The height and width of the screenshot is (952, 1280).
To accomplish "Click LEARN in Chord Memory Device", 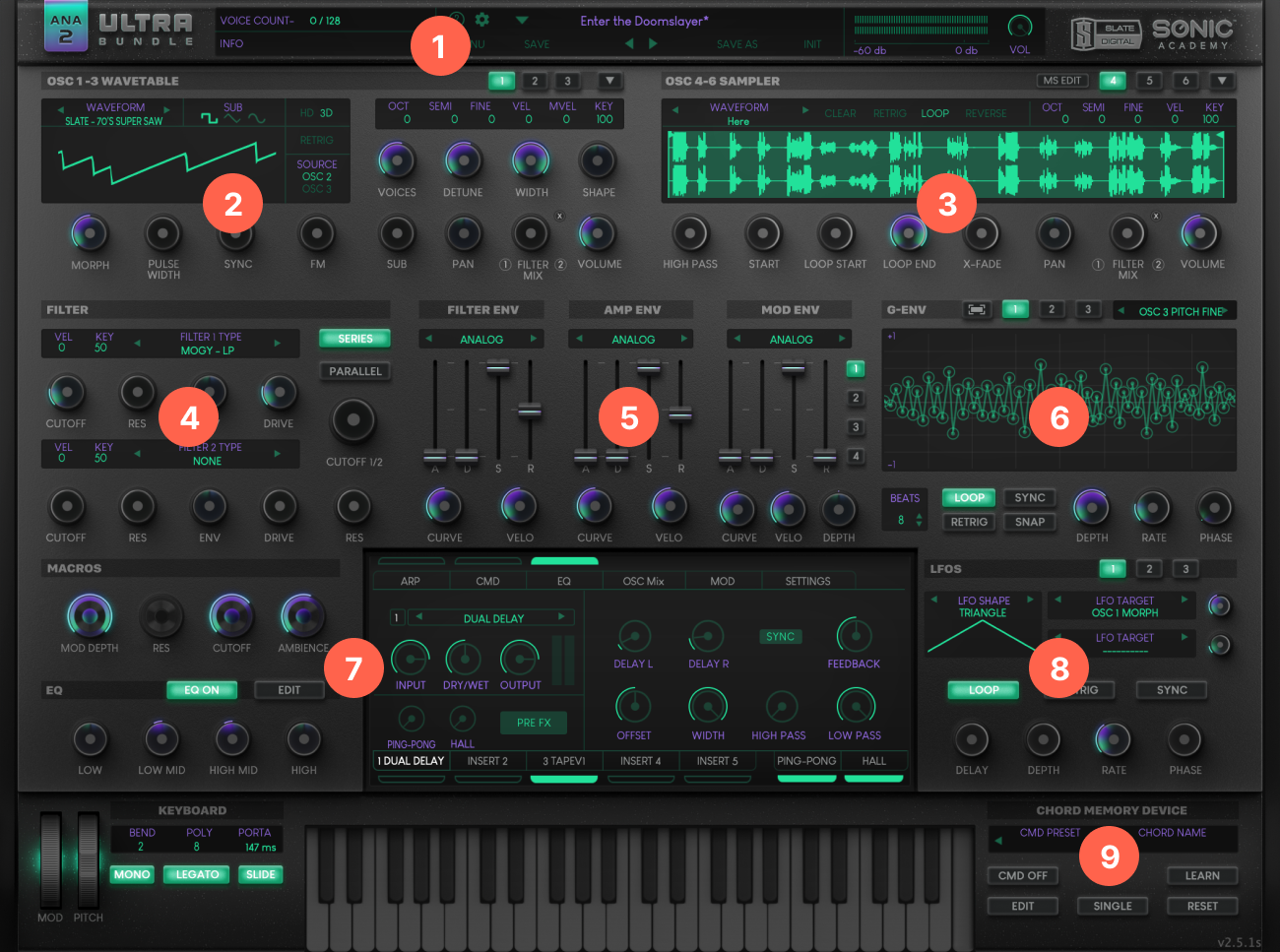I will (1201, 875).
